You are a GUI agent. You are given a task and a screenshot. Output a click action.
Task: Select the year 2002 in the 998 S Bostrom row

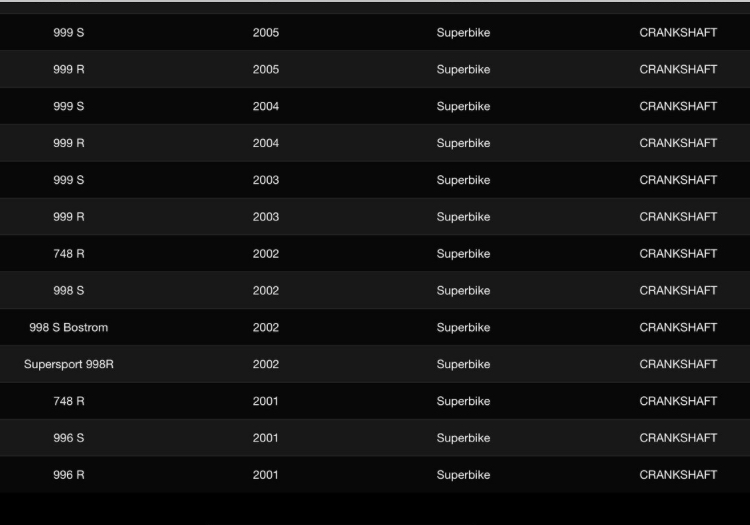coord(266,327)
